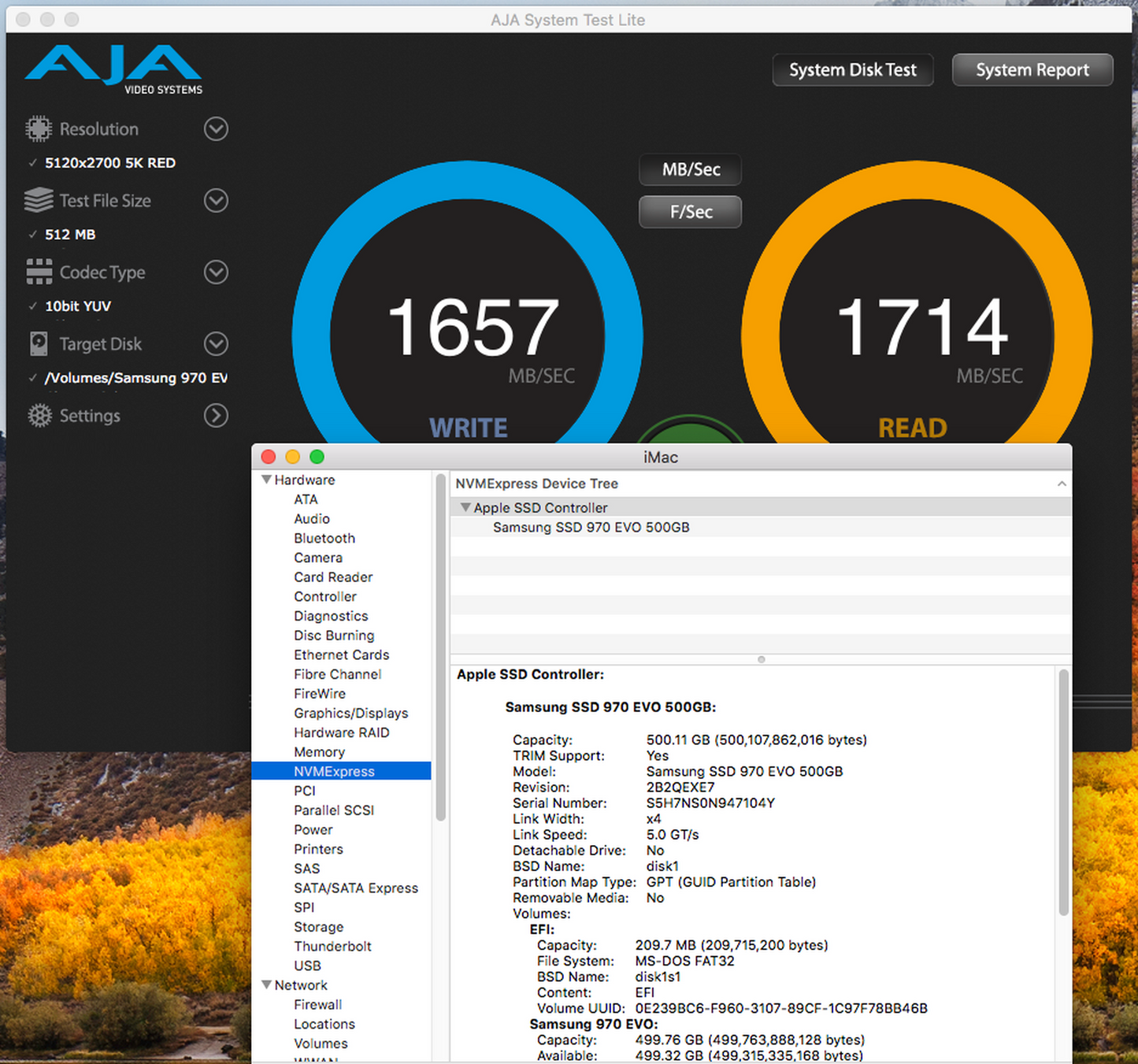1138x1064 pixels.
Task: Select Samsung SSD 970 EVO 500GB row
Action: tap(591, 528)
